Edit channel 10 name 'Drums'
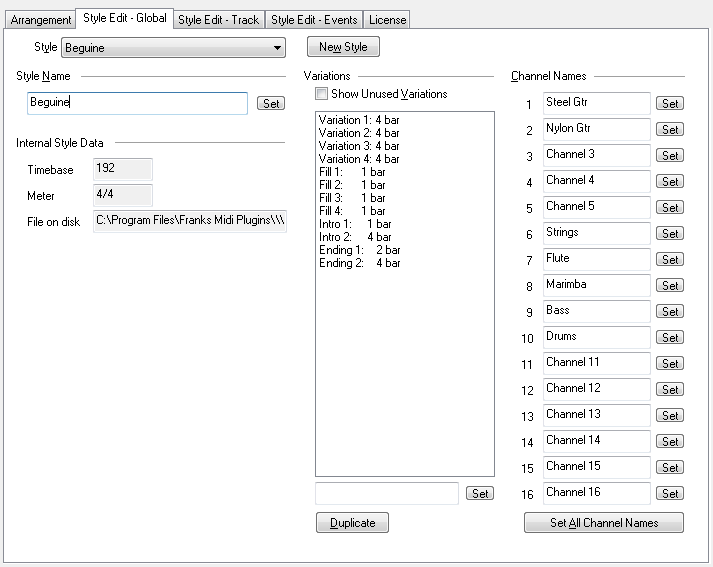Screen dimensions: 713x567 pyautogui.click(x=597, y=337)
